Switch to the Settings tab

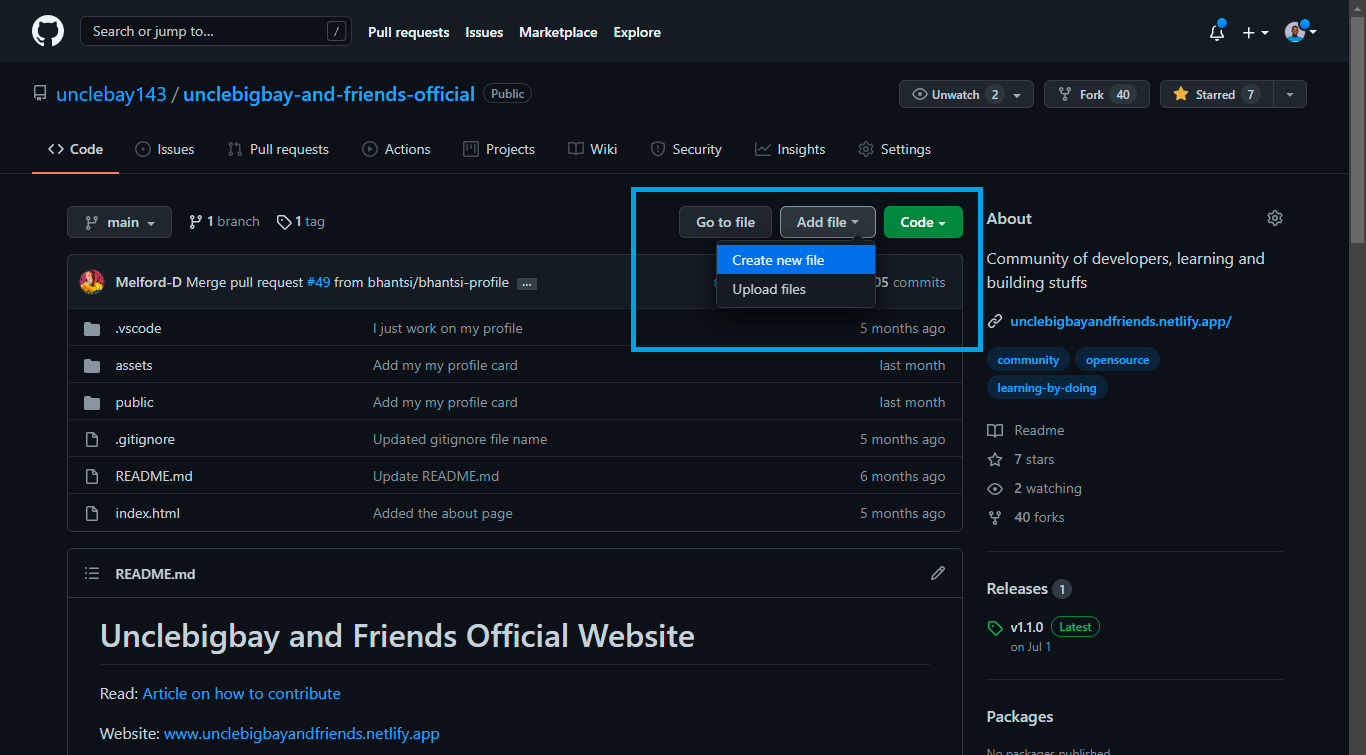coord(894,149)
